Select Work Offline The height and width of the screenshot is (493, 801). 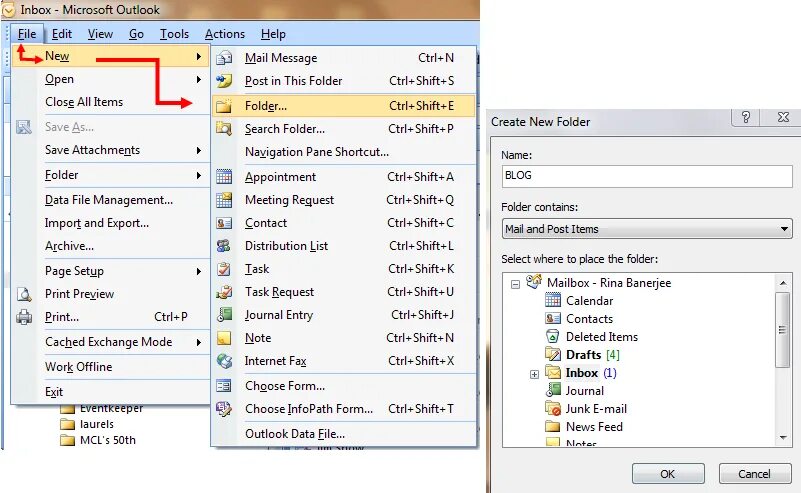click(x=79, y=367)
